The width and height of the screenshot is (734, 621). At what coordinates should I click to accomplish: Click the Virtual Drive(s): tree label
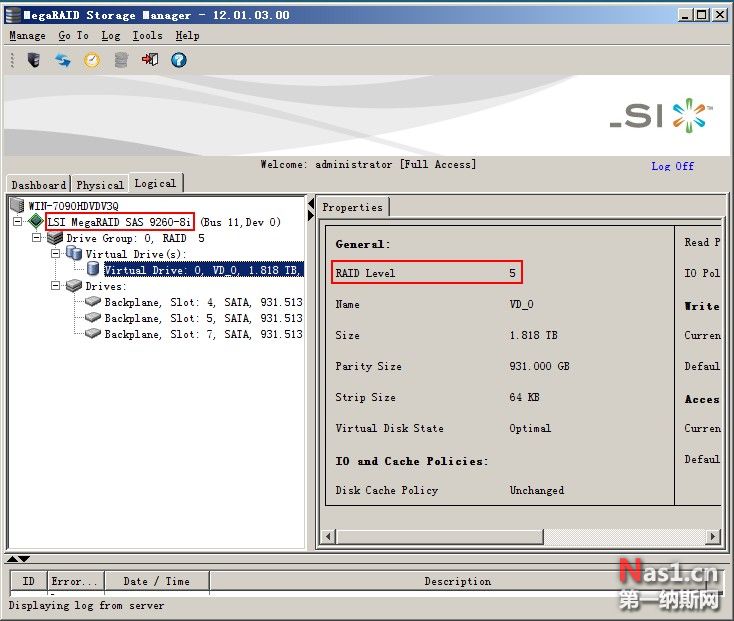coord(136,254)
